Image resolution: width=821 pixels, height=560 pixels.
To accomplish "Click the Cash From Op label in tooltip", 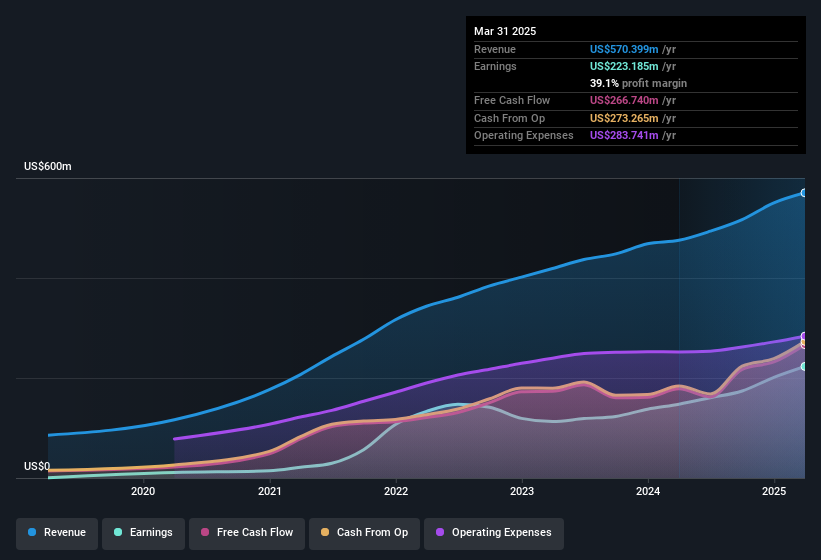I will coord(509,118).
